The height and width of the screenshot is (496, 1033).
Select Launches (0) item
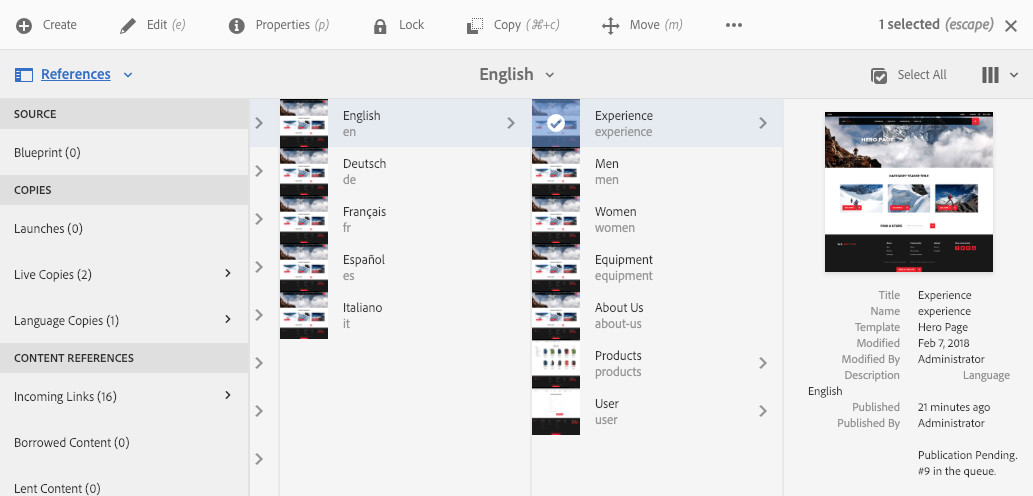124,229
